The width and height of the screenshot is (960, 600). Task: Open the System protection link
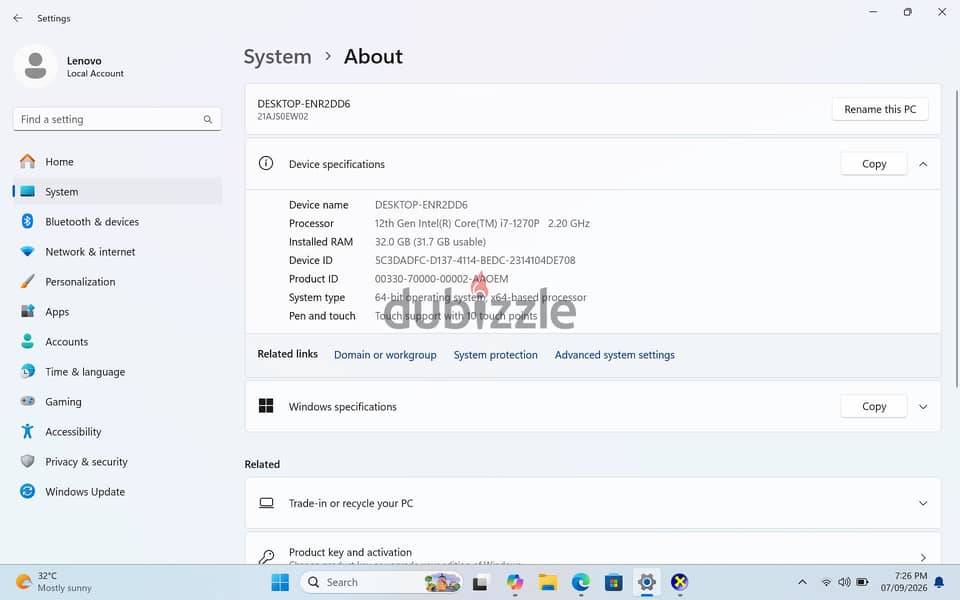pyautogui.click(x=495, y=354)
